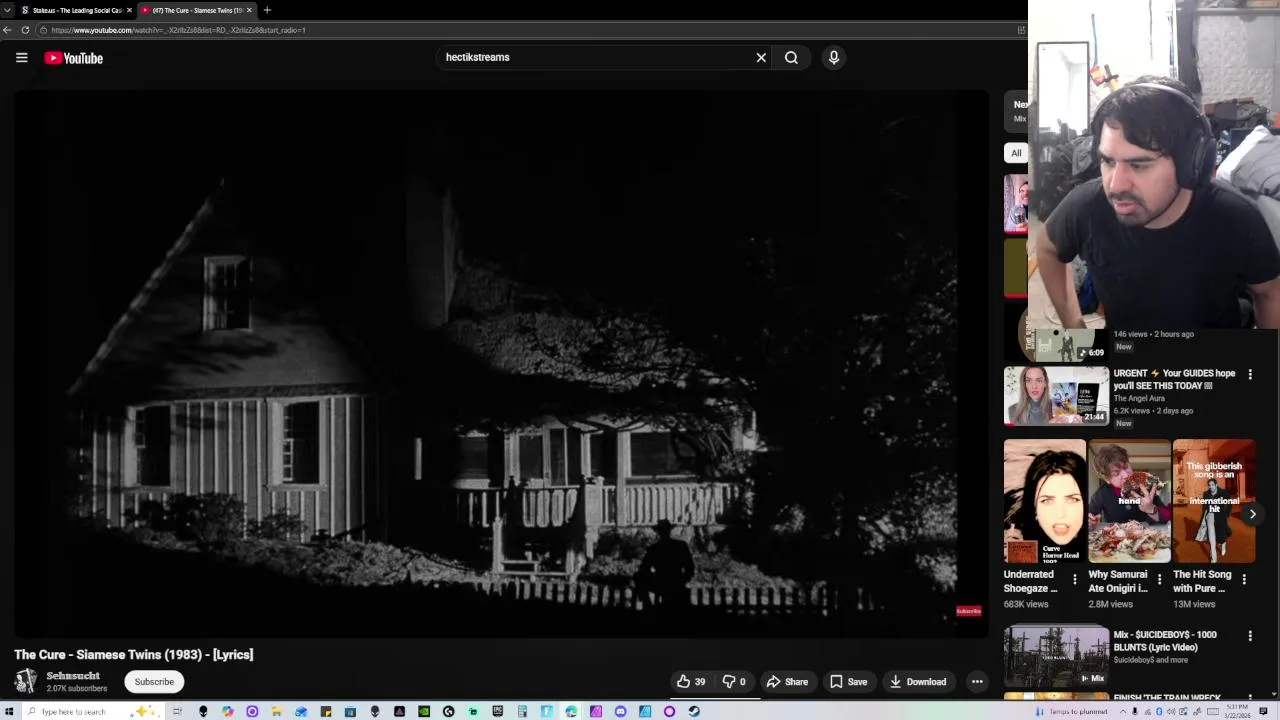Go to the YouTube home logo

click(74, 58)
